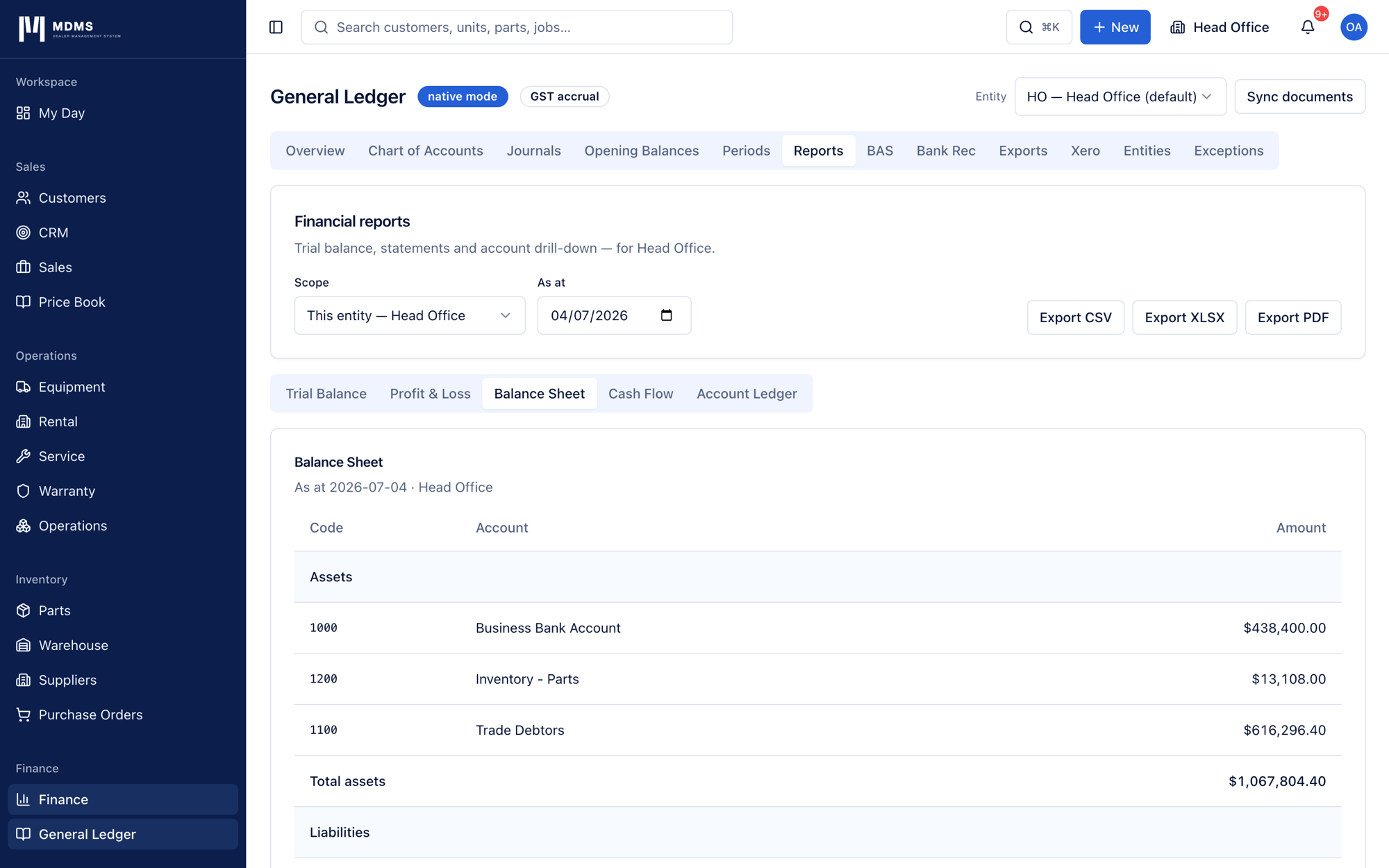Switch to the Chart of Accounts tab
1389x868 pixels.
pos(426,151)
